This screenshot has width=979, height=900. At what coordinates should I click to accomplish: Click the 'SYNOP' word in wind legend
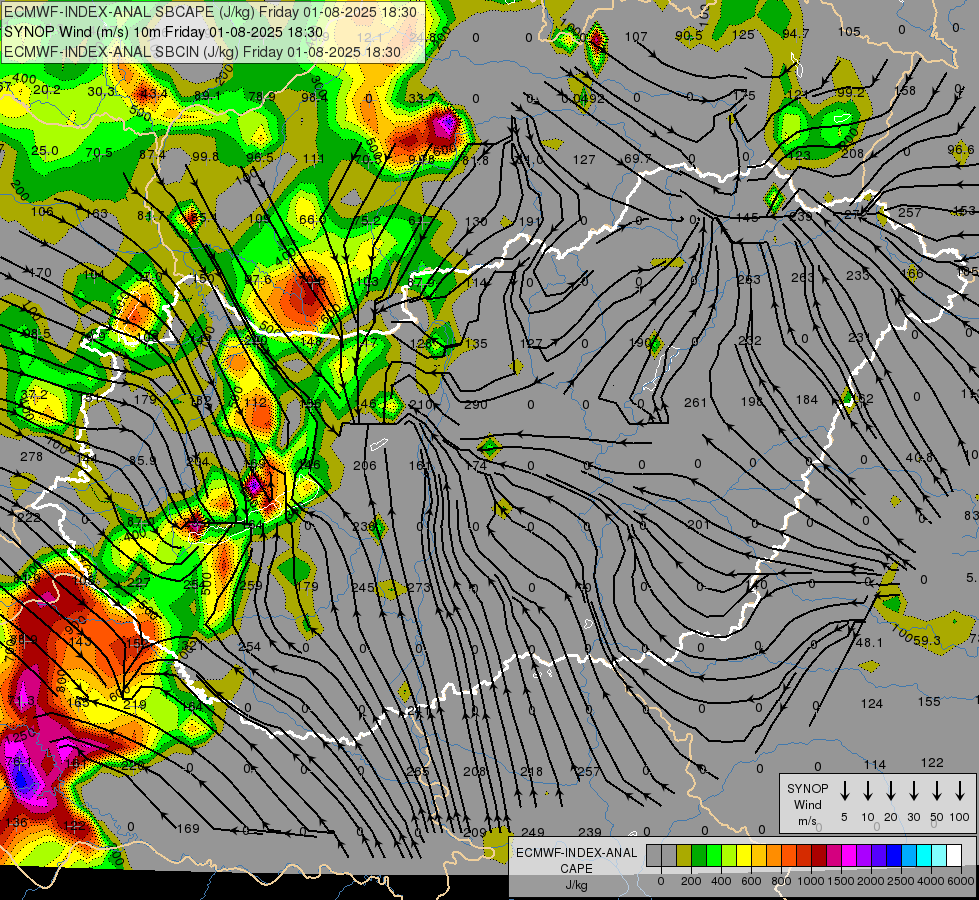(807, 789)
